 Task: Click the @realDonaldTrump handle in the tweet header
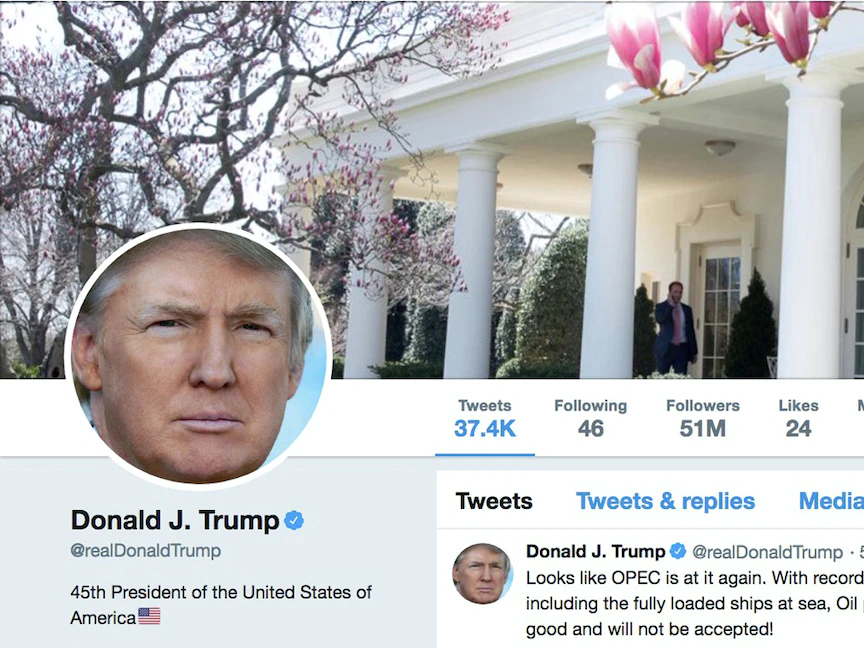pos(767,552)
